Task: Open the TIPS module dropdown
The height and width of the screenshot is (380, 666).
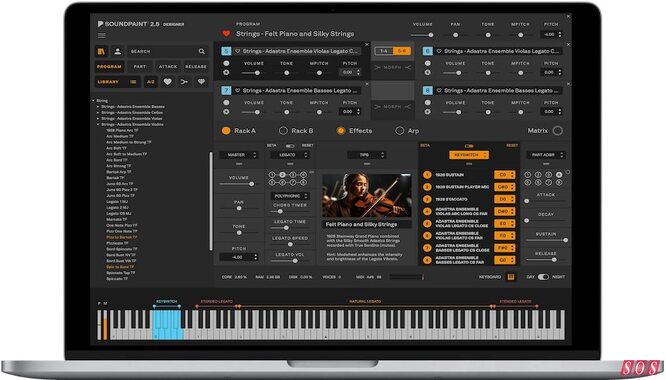Action: (x=367, y=155)
